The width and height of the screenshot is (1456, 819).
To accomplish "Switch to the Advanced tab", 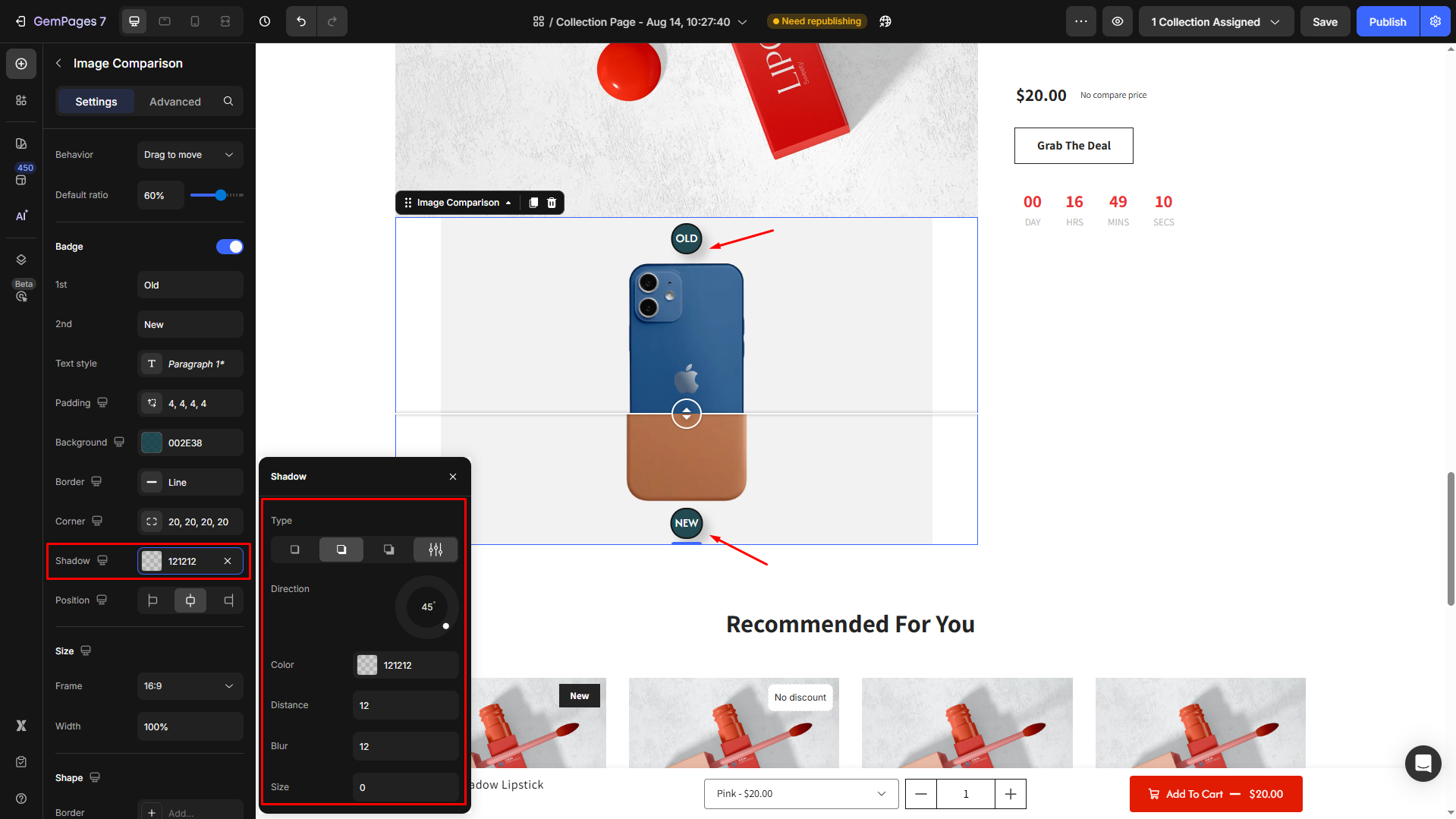I will point(175,101).
